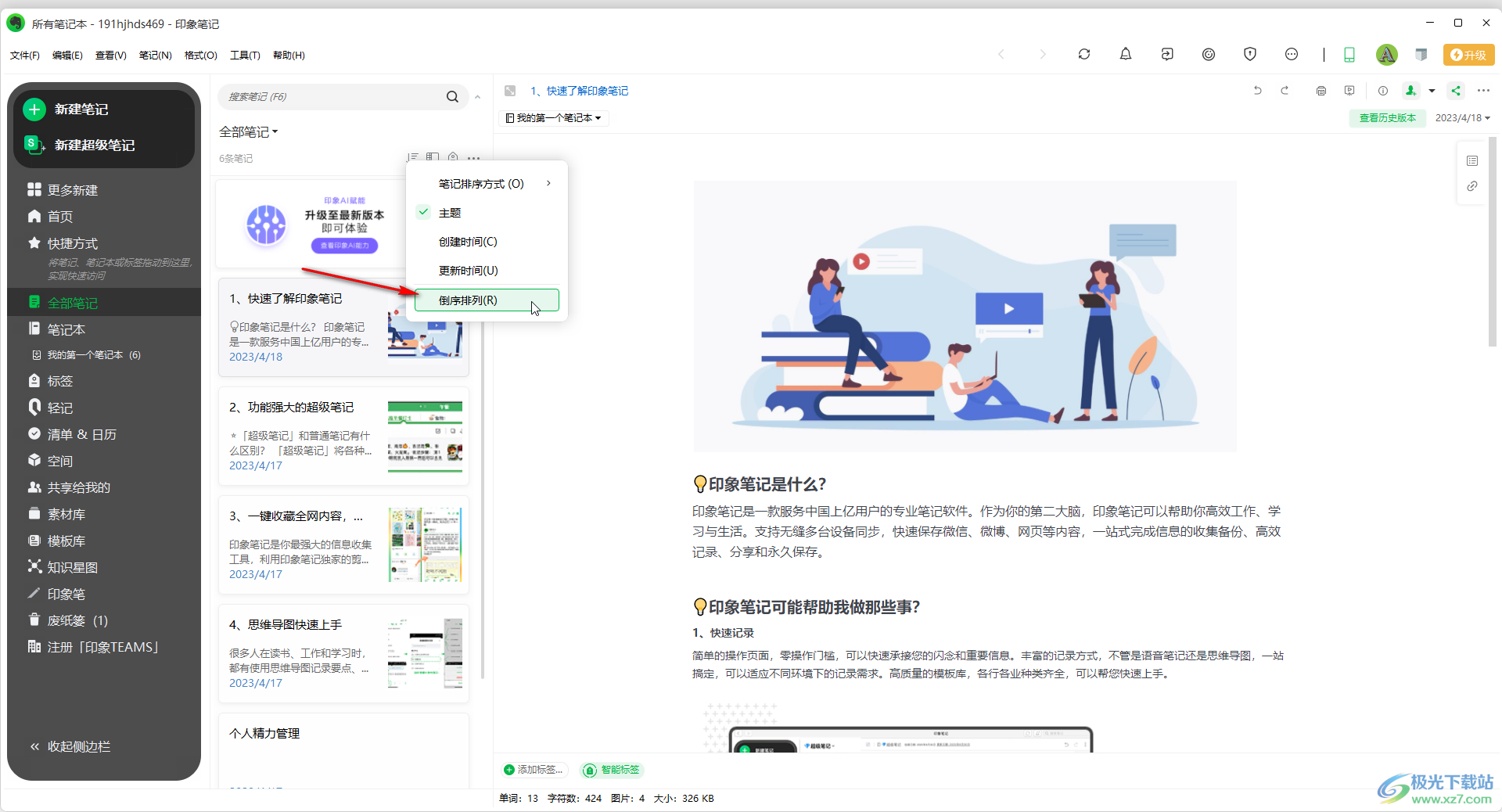Expand the note to full view icon
Viewport: 1502px width, 812px height.
point(510,91)
